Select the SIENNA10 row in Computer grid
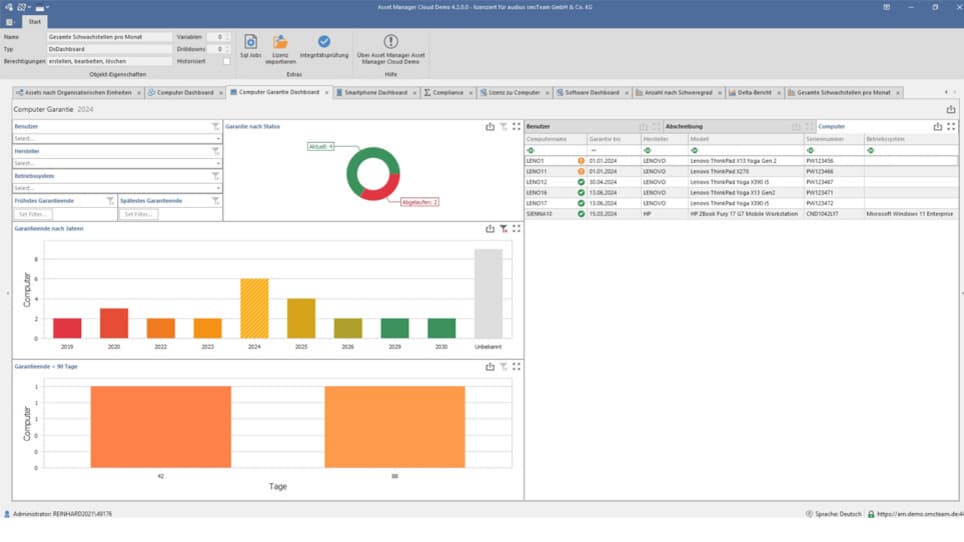Screen dimensions: 964x542 [741, 214]
